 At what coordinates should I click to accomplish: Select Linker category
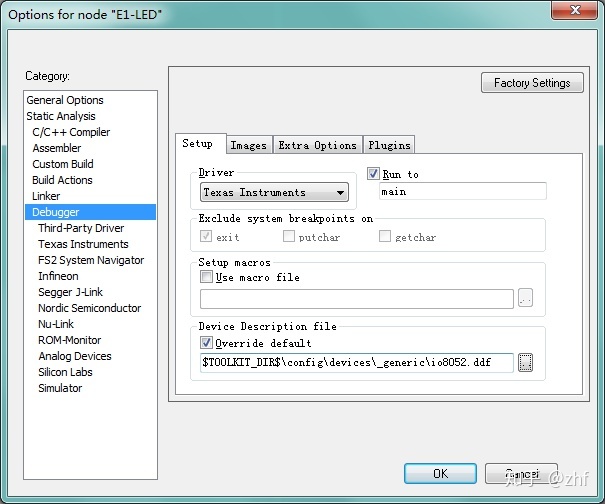pos(46,196)
